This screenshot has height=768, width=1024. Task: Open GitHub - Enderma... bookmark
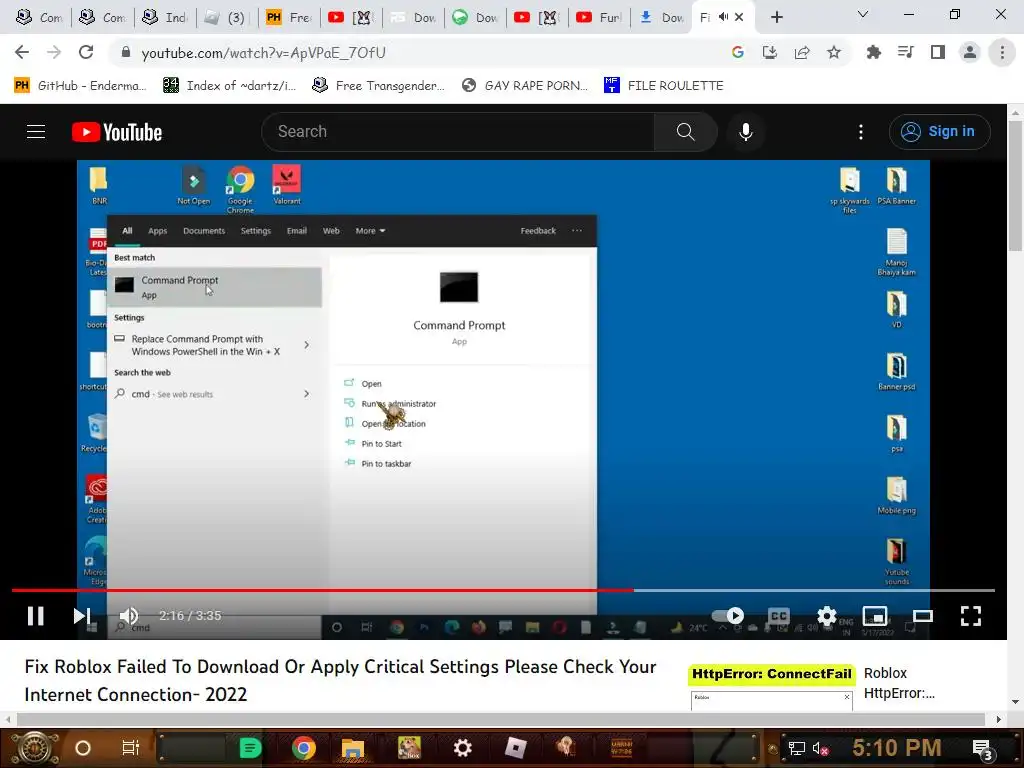tap(80, 86)
